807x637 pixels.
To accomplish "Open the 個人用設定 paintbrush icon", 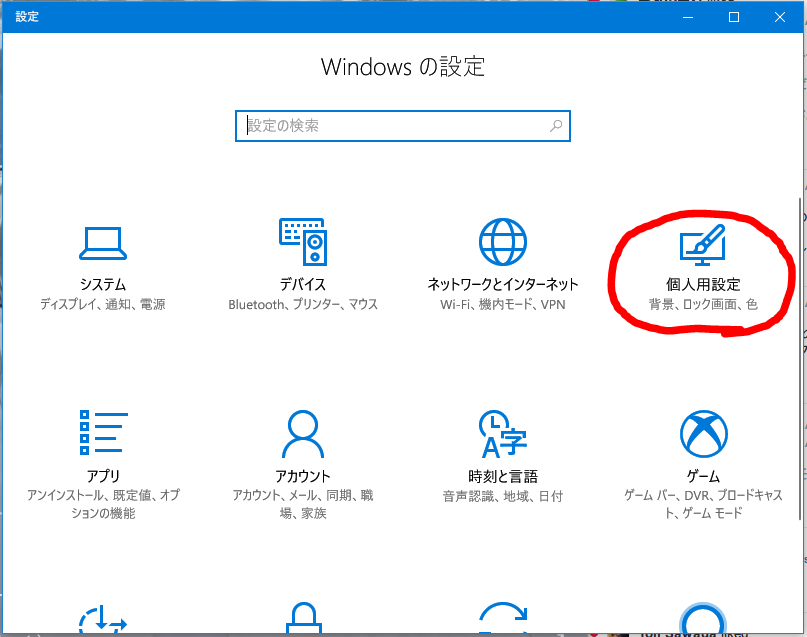I will [703, 245].
